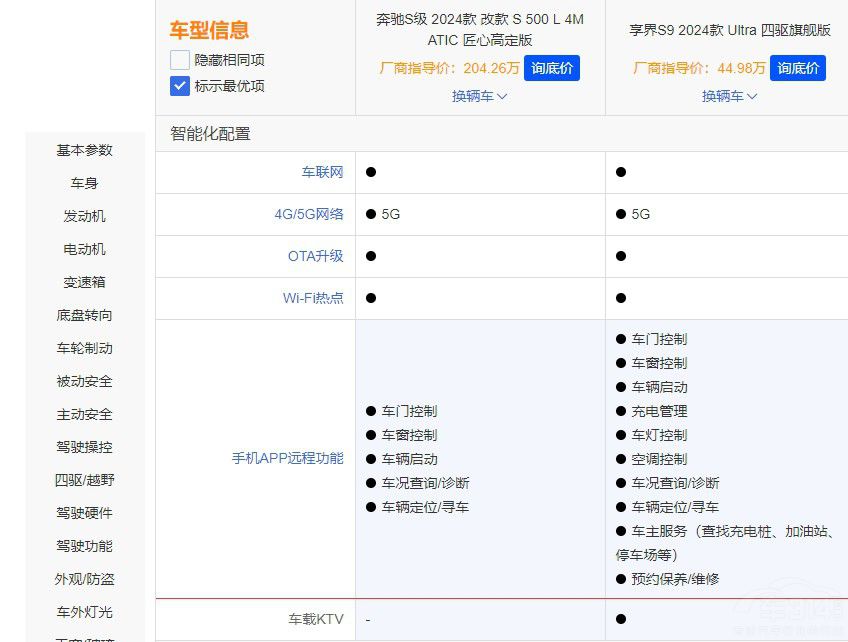Check the 隐藏相同项 checkbox
Screen dimensions: 848x642
point(180,60)
